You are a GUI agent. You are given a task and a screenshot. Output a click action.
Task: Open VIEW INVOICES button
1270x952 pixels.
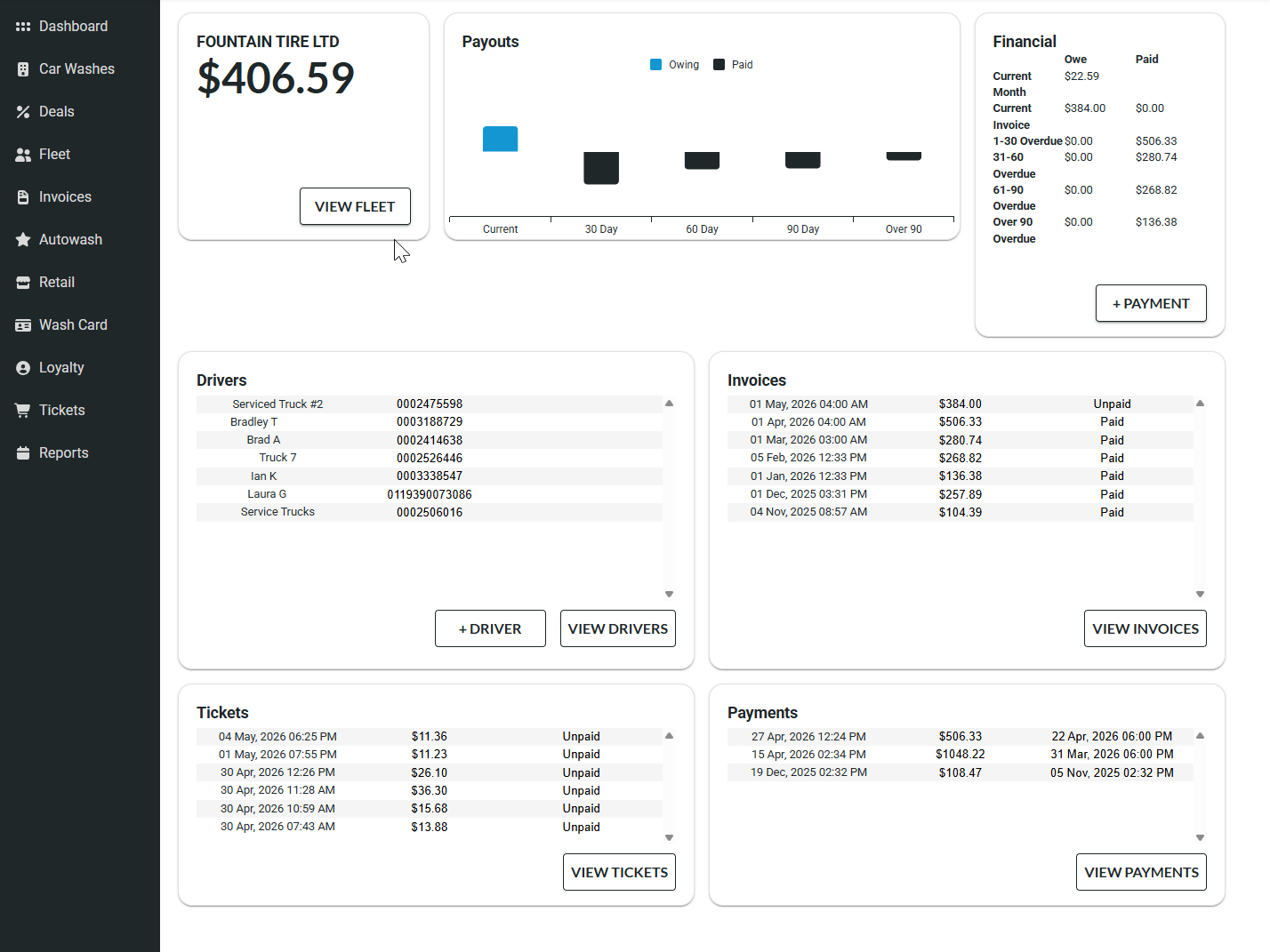(x=1145, y=628)
